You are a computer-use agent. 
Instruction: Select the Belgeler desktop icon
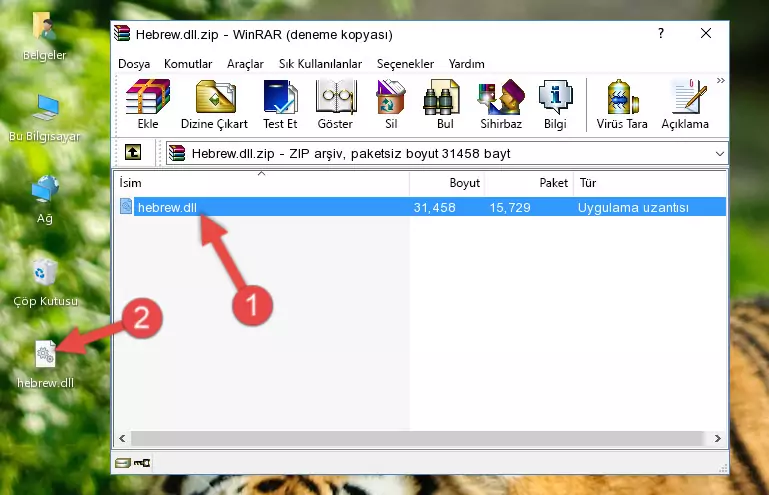pos(44,37)
